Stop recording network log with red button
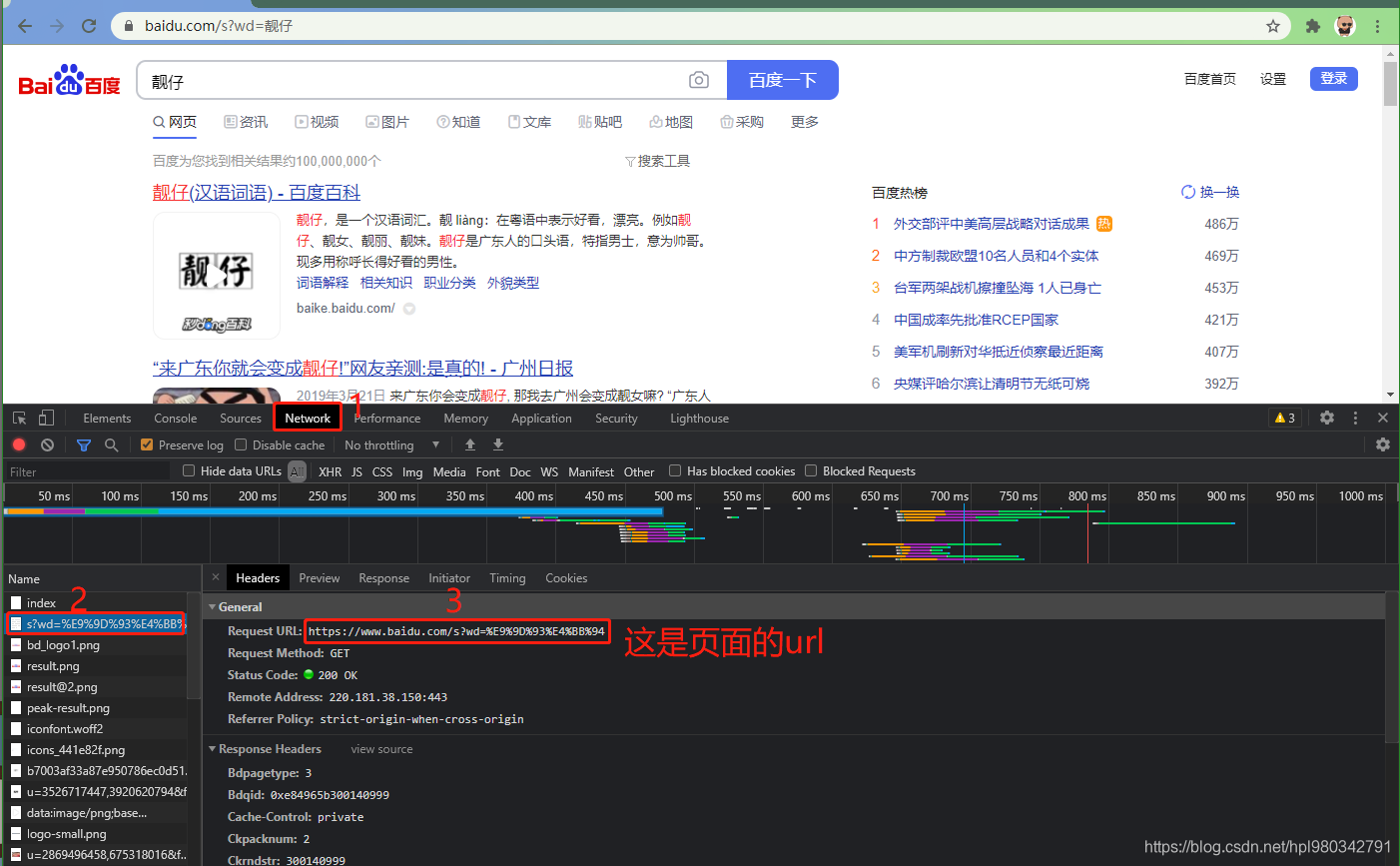 click(x=19, y=444)
